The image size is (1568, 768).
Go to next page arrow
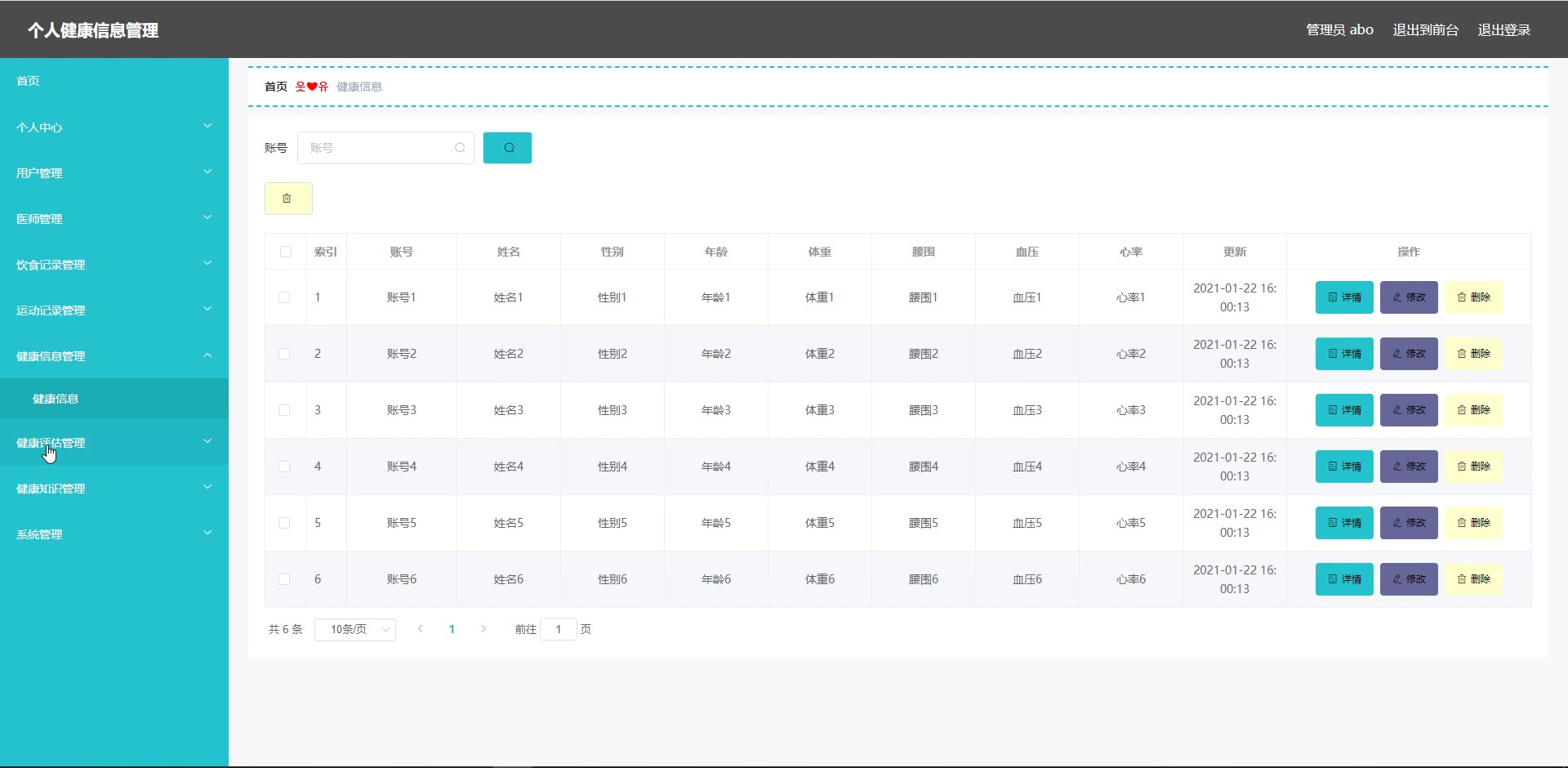[483, 629]
